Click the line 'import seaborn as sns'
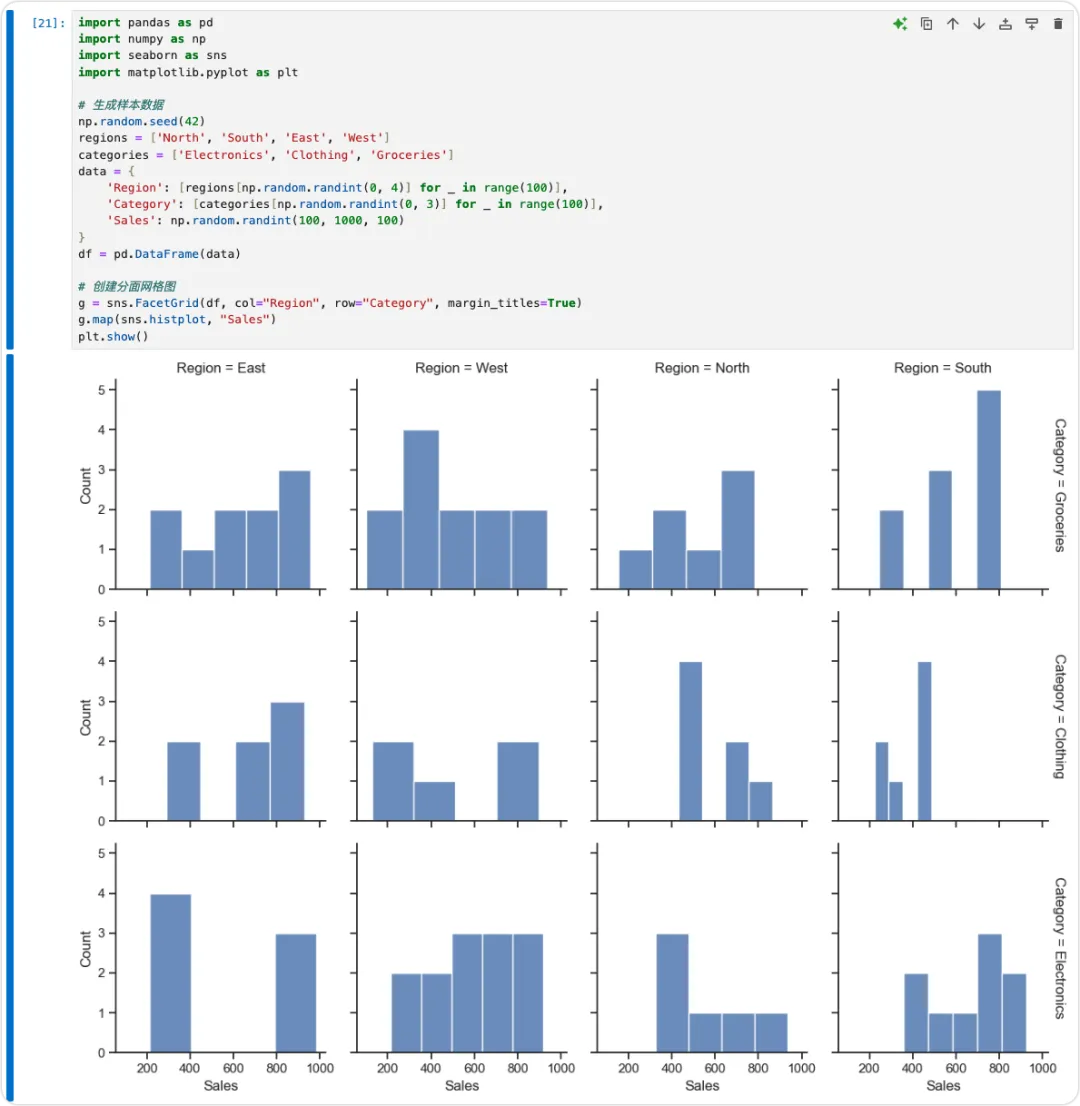The width and height of the screenshot is (1080, 1106). click(152, 55)
